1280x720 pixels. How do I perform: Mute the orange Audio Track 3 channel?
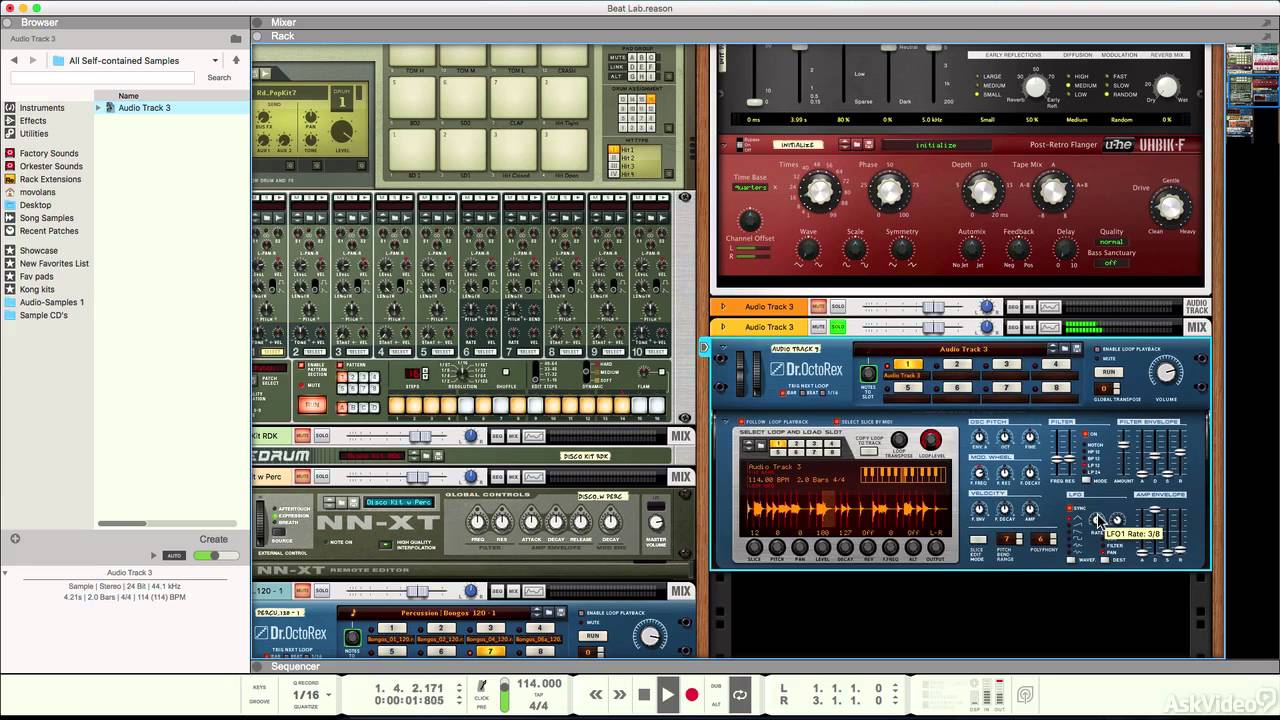[x=818, y=306]
